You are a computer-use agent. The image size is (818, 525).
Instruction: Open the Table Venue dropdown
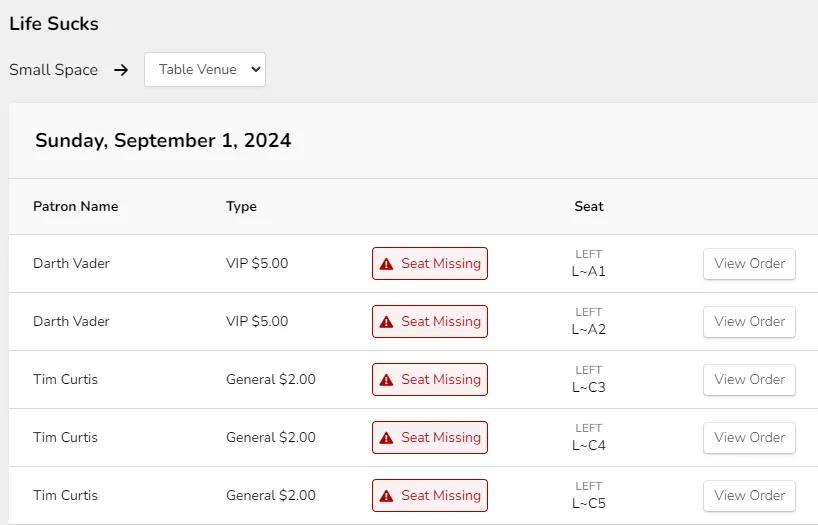[x=205, y=69]
